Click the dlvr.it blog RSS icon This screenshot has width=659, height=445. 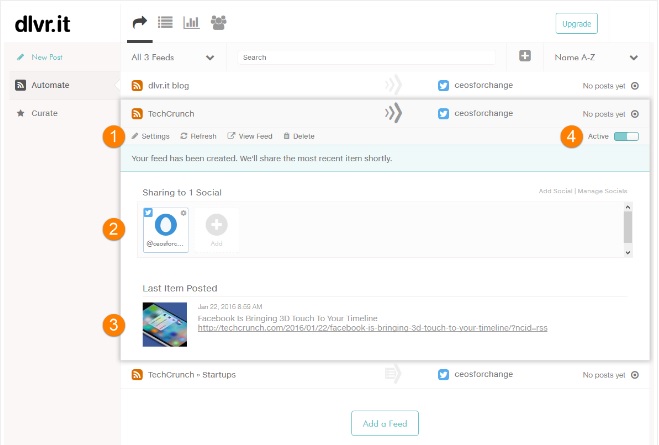pyautogui.click(x=137, y=85)
